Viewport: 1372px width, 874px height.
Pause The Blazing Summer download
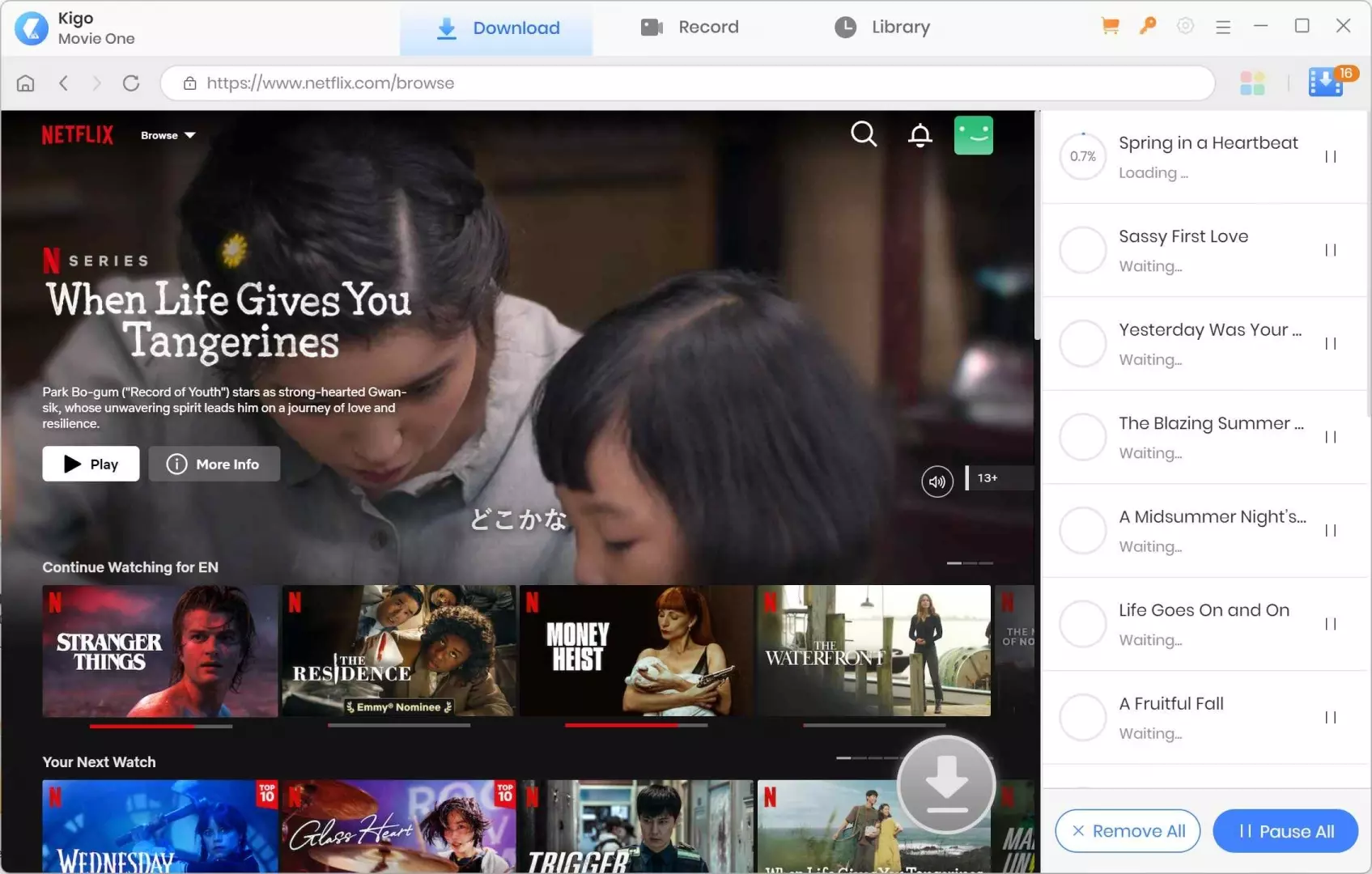[x=1330, y=437]
